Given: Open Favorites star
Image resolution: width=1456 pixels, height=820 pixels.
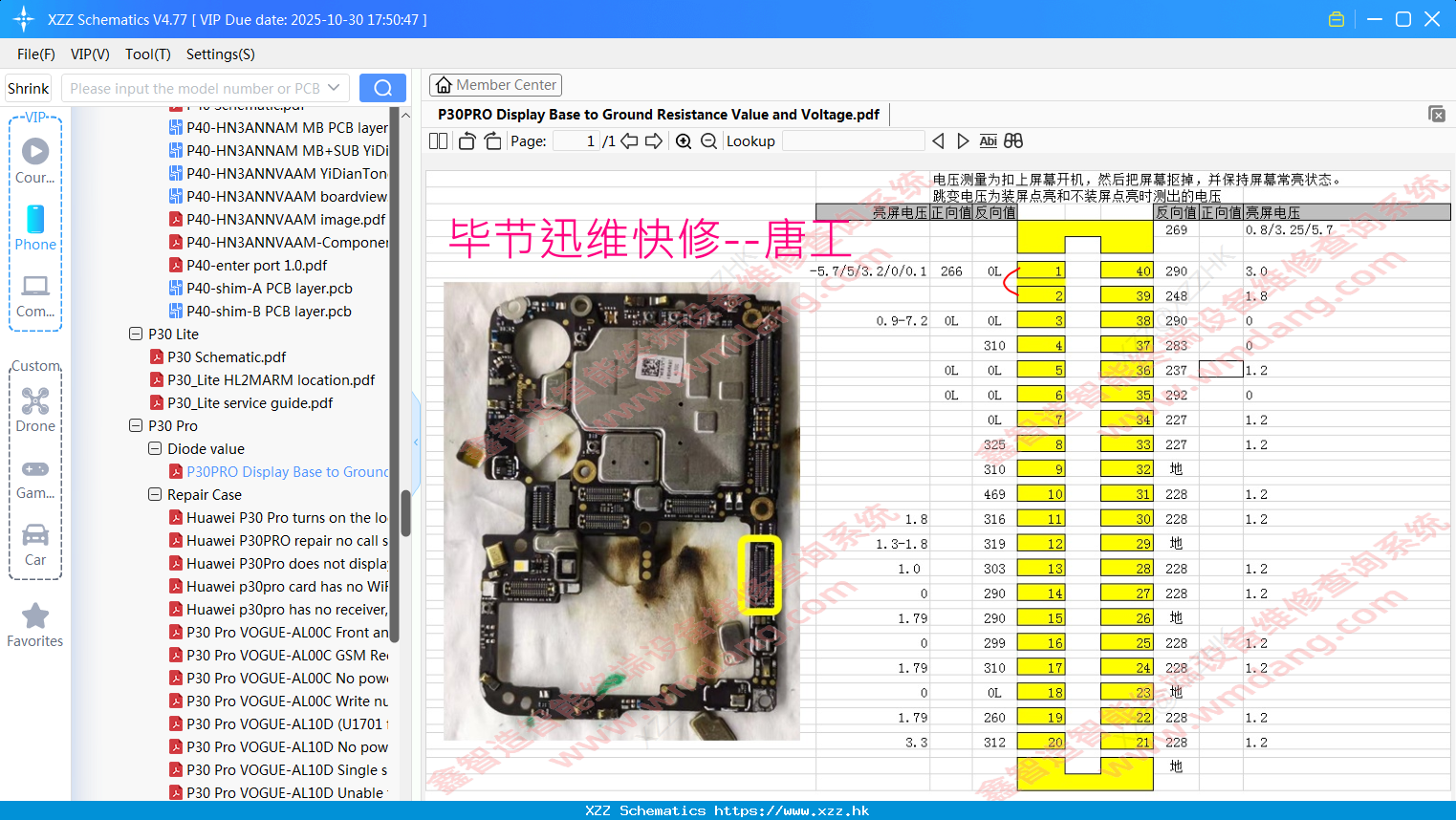Looking at the screenshot, I should pyautogui.click(x=35, y=625).
